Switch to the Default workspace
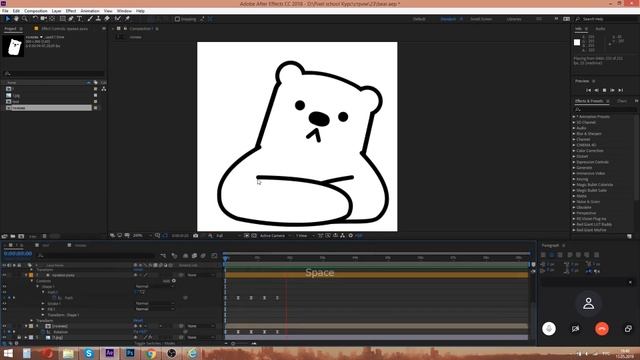Screen dimensions: 640x360 (x=419, y=19)
